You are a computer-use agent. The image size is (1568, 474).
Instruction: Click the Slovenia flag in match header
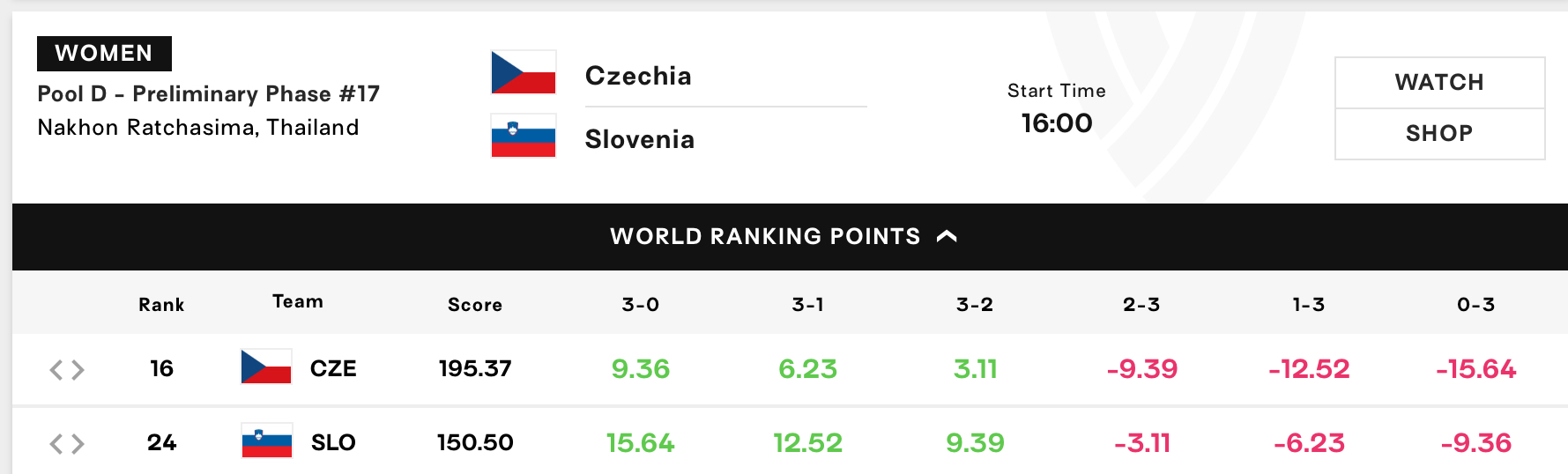524,136
